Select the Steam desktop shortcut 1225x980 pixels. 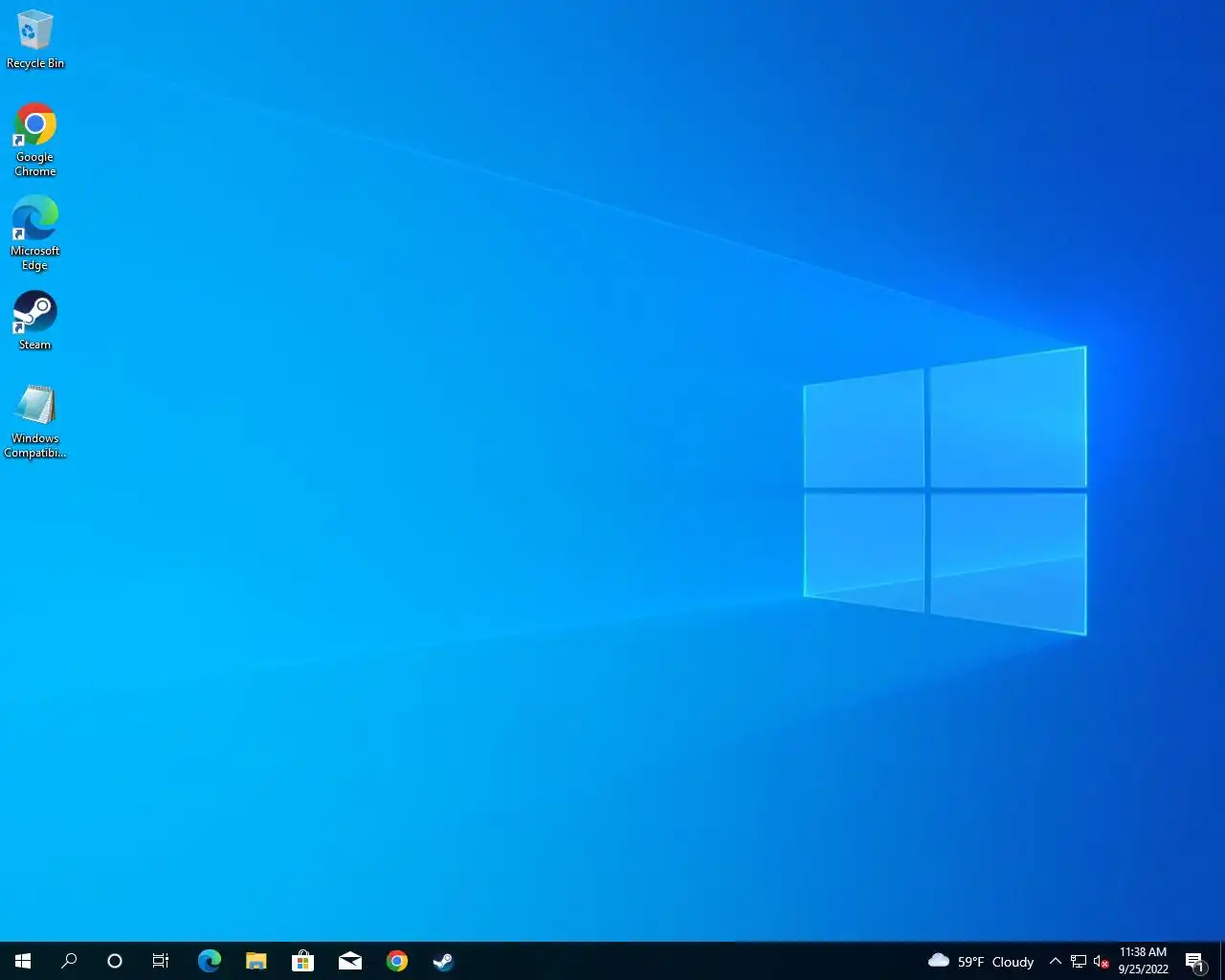(x=35, y=320)
